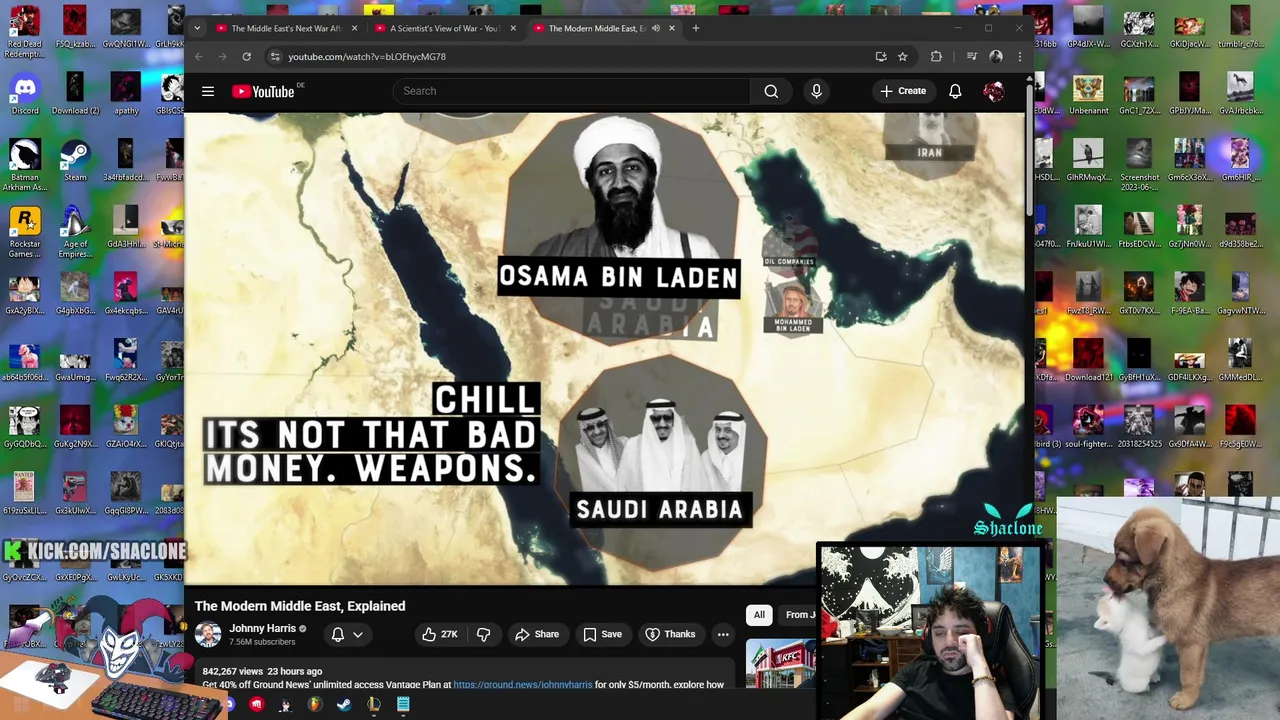The height and width of the screenshot is (720, 1280).
Task: Expand the tab search dropdown arrow
Action: point(197,28)
